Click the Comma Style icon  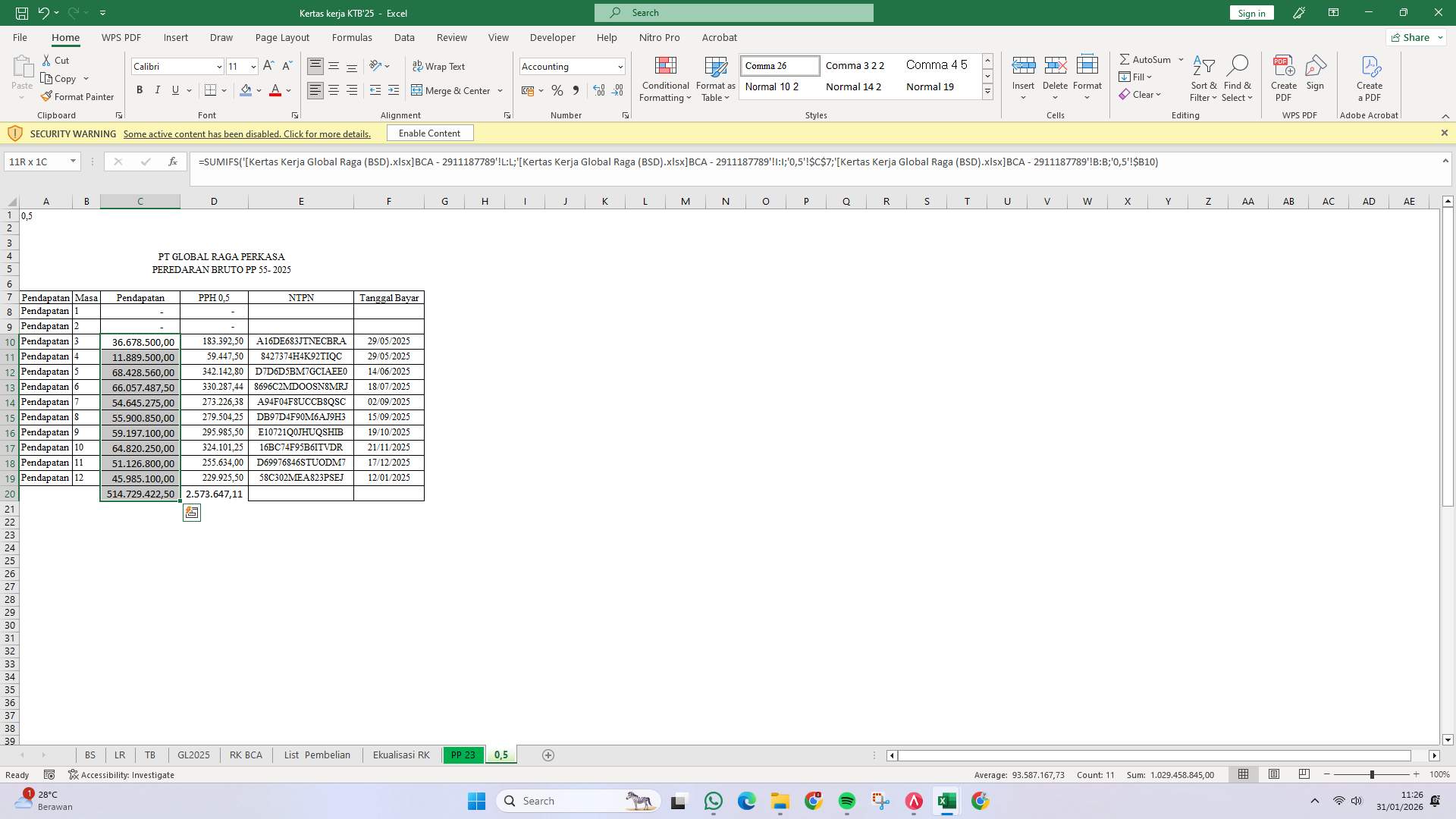576,90
